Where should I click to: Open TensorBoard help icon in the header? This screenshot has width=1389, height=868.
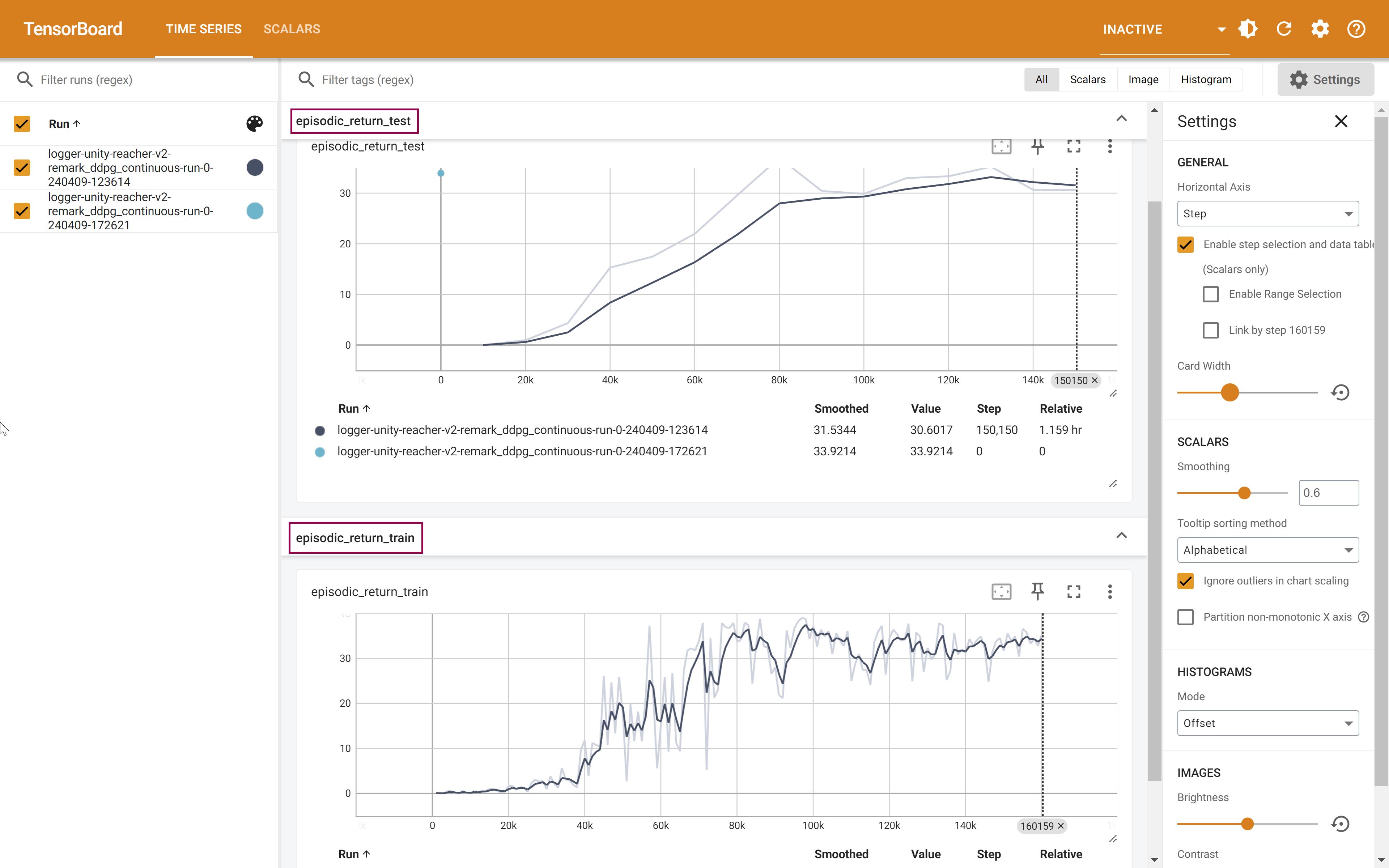1356,29
